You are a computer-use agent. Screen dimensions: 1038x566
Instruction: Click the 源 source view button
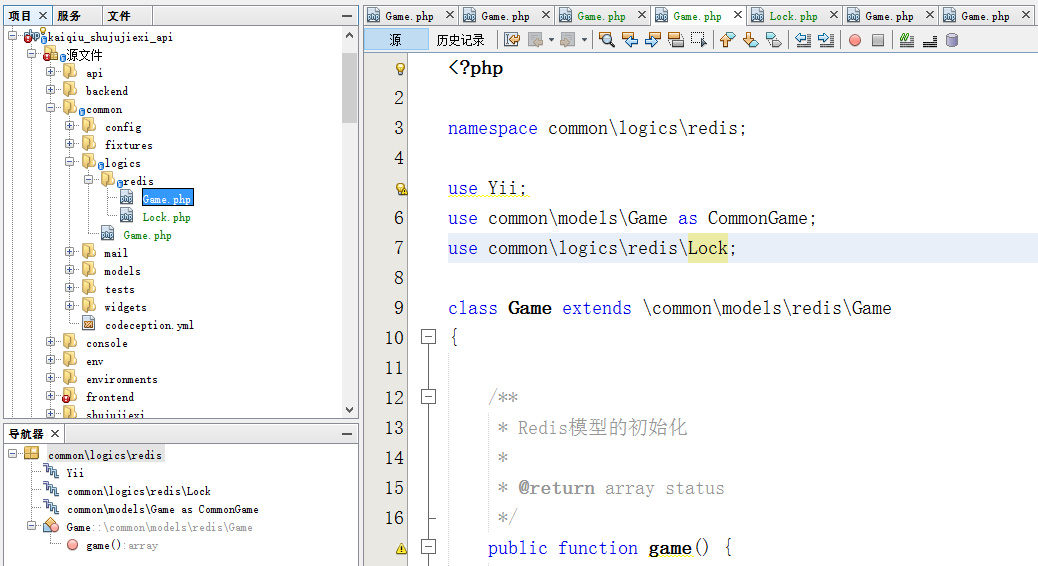(395, 40)
